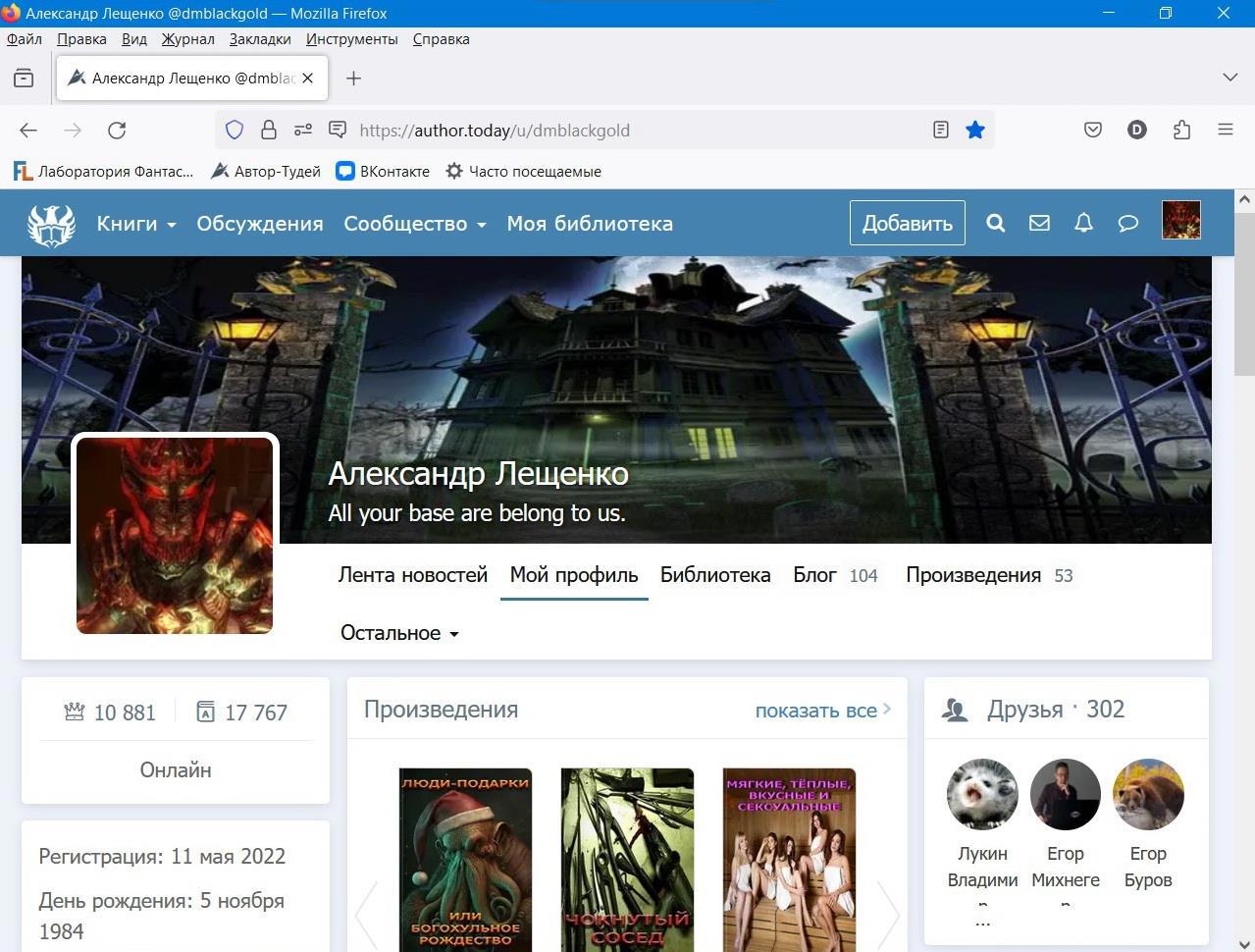1255x952 pixels.
Task: Switch to the Библиотека profile tab
Action: 714,575
